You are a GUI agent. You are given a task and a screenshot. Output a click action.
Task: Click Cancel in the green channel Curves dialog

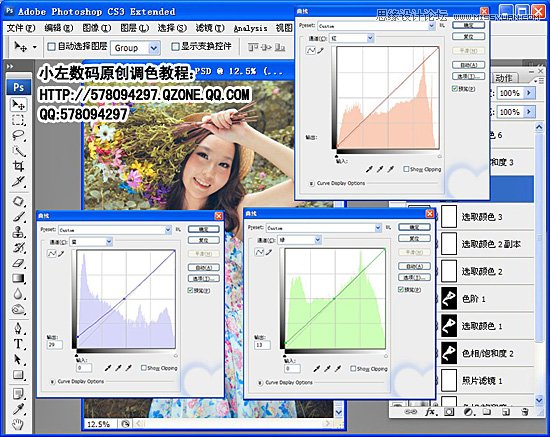415,238
